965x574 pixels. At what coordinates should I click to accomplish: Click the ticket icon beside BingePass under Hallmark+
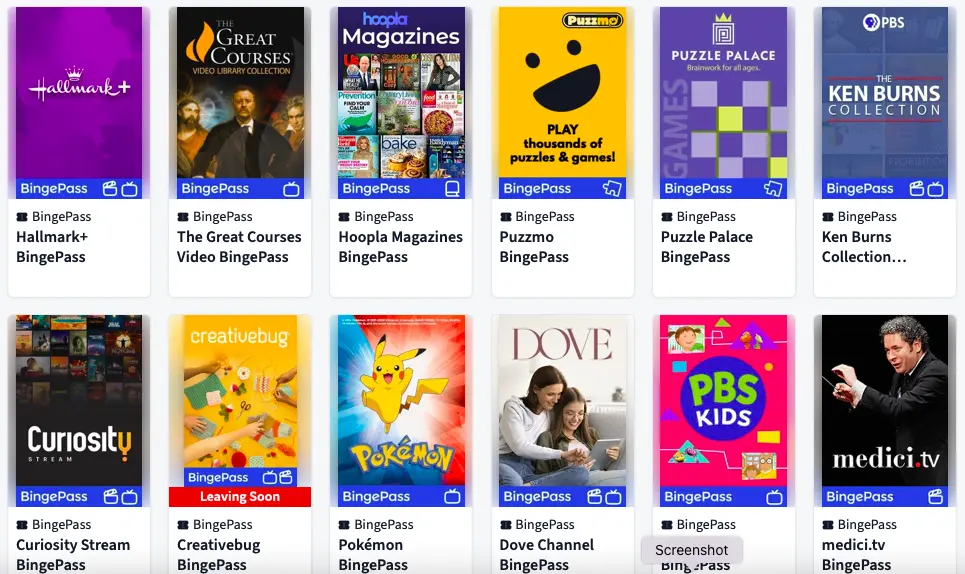pos(22,217)
